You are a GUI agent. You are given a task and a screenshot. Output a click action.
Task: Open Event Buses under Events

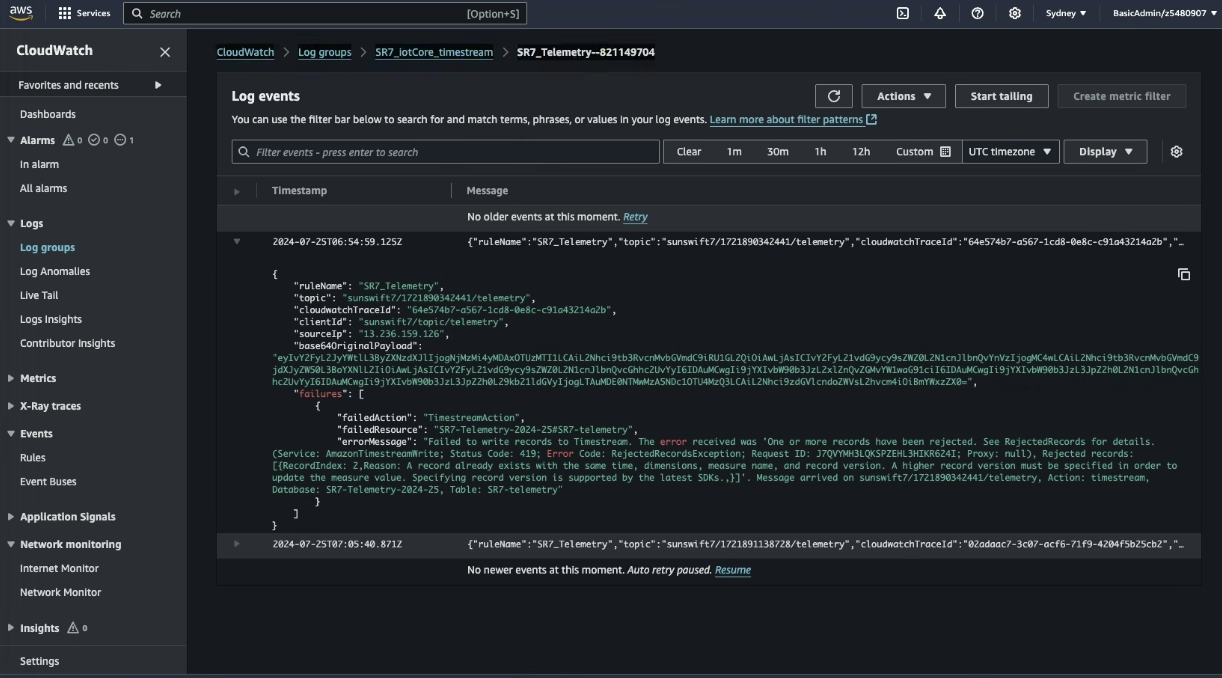pyautogui.click(x=48, y=481)
